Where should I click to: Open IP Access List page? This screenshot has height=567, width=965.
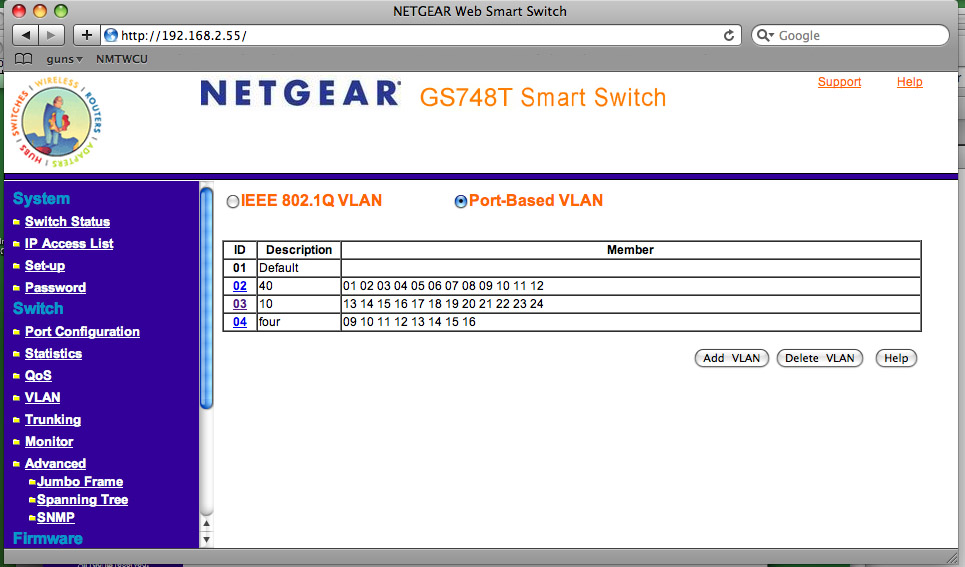[69, 244]
